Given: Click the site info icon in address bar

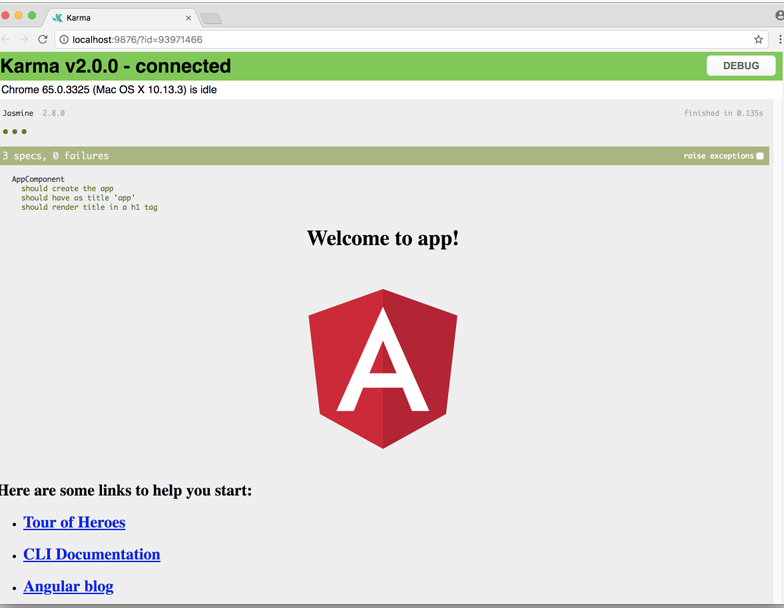Looking at the screenshot, I should (x=64, y=39).
